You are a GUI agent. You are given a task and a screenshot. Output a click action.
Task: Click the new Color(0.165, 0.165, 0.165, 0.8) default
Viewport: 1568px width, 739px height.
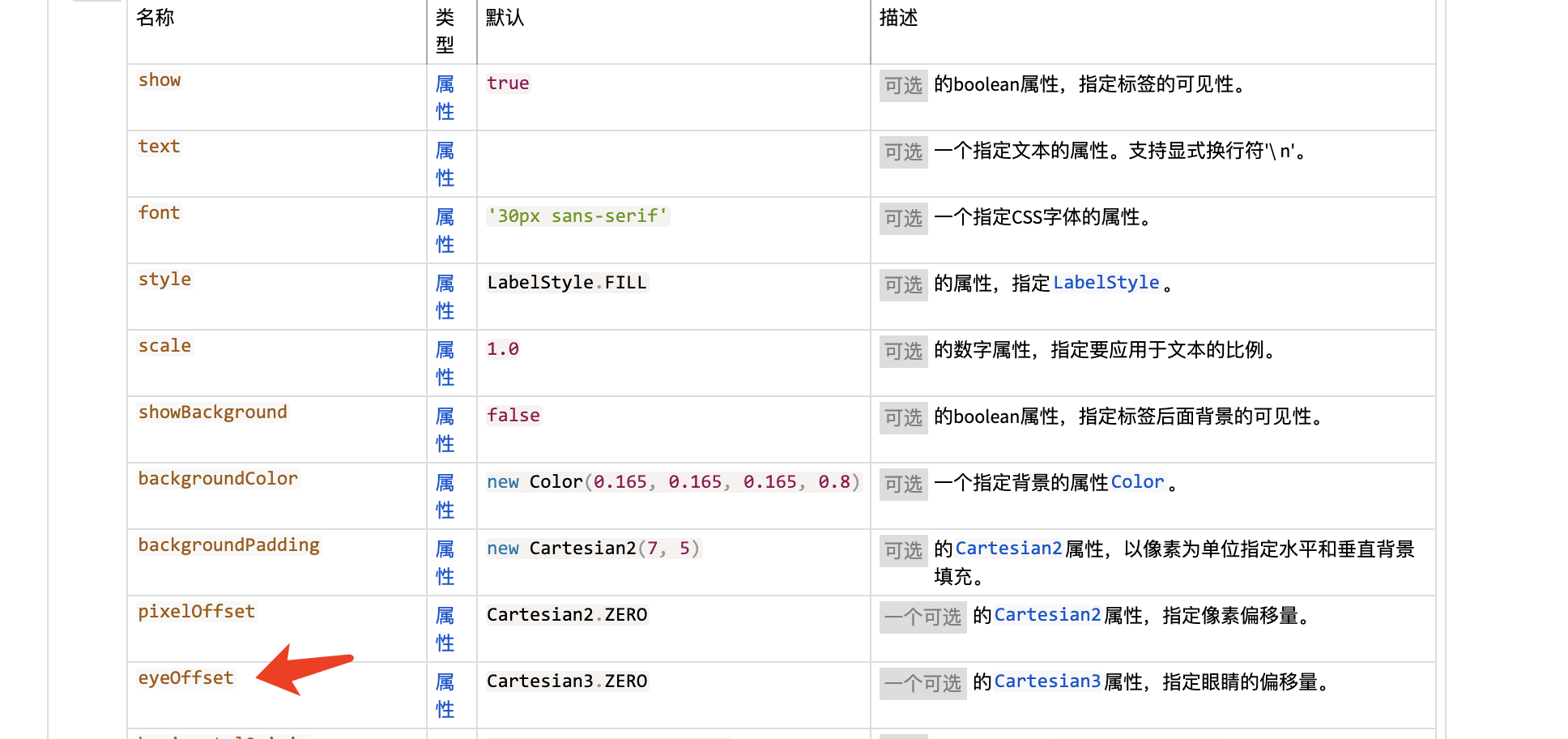(x=673, y=482)
